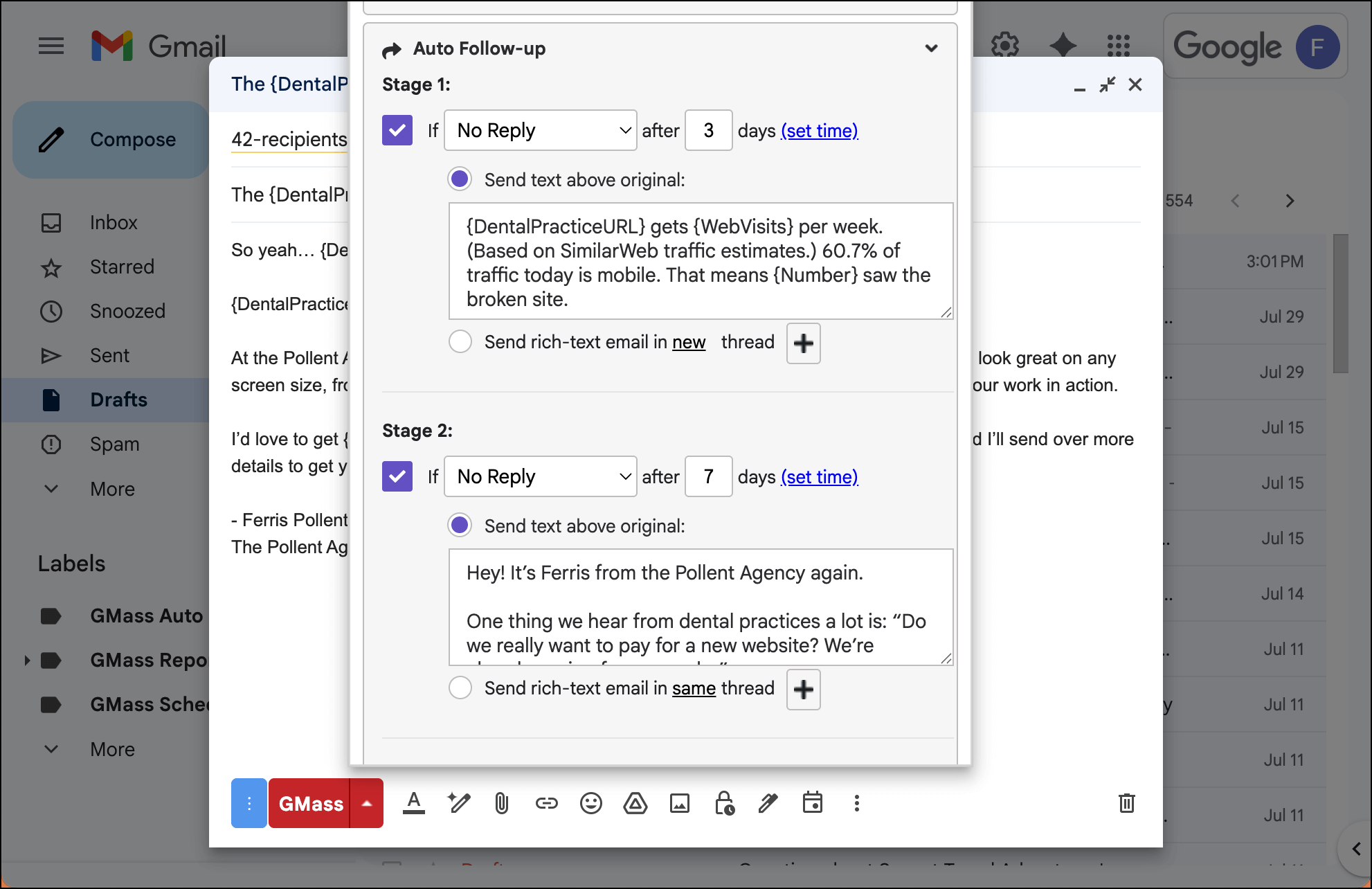1372x889 pixels.
Task: Go to newer messages with left arrow
Action: pyautogui.click(x=1236, y=201)
